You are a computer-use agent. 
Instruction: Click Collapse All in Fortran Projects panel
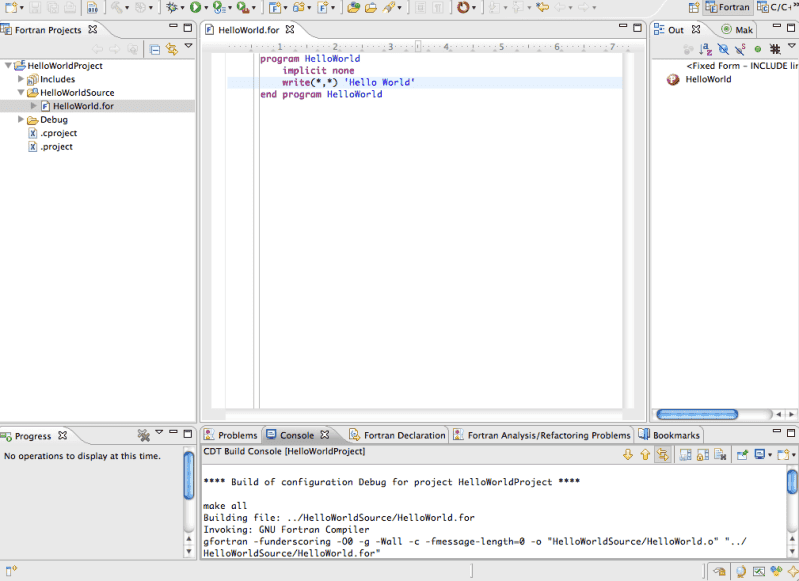[x=155, y=49]
